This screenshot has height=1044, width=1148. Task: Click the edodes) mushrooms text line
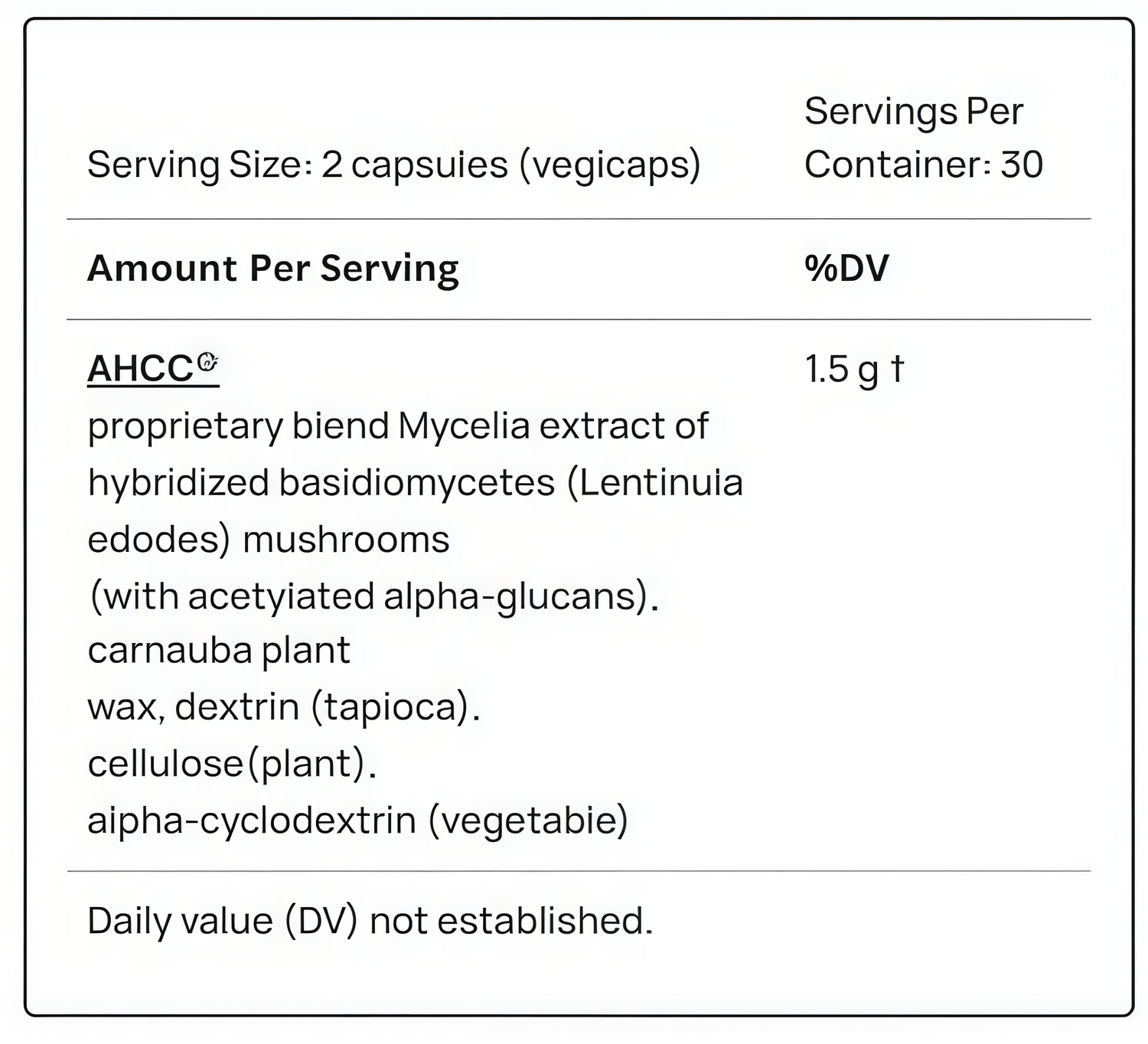(269, 540)
